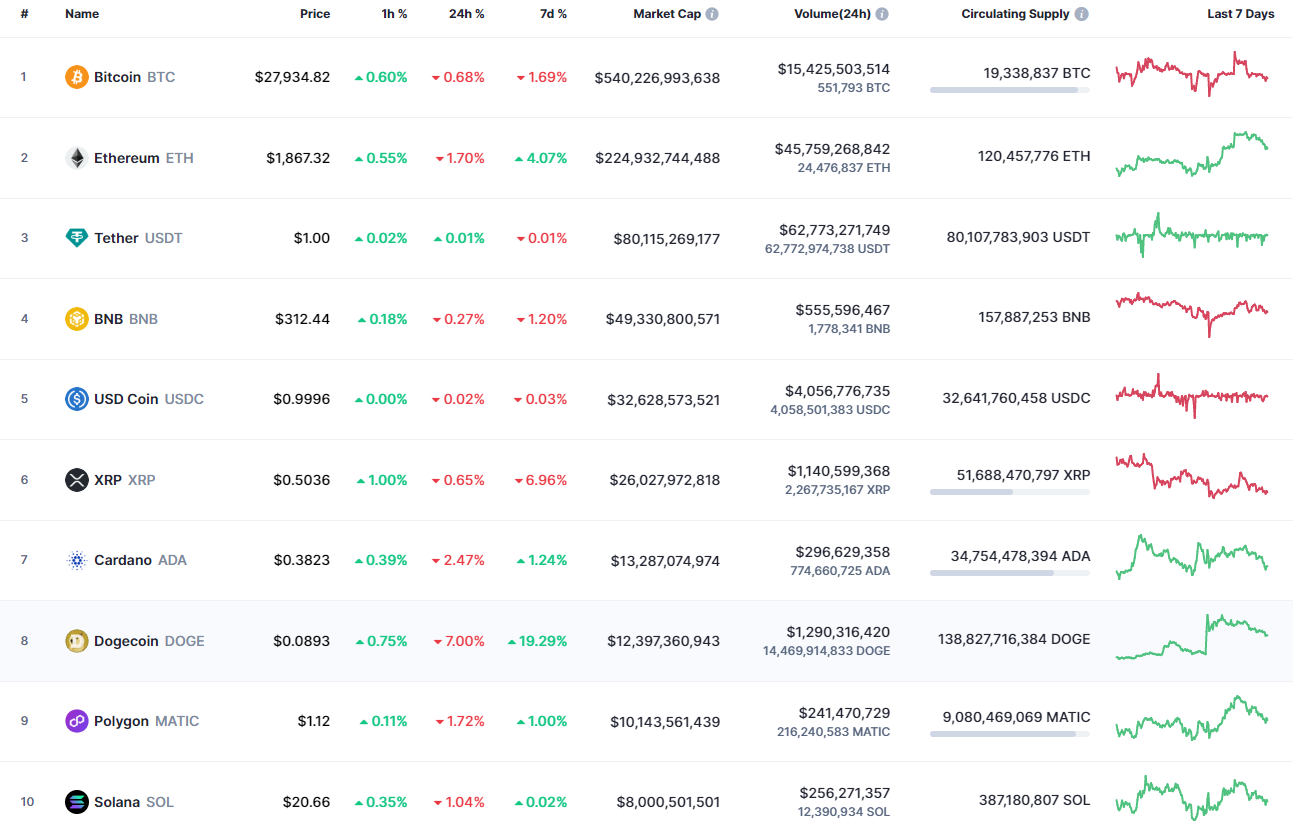Click the Dogecoin coin logo
The width and height of the screenshot is (1293, 832).
coord(75,640)
